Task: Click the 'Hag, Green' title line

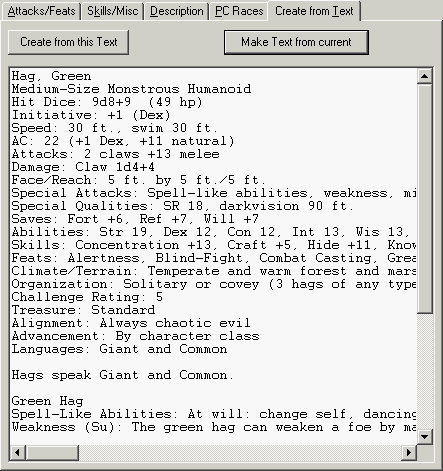Action: [51, 76]
